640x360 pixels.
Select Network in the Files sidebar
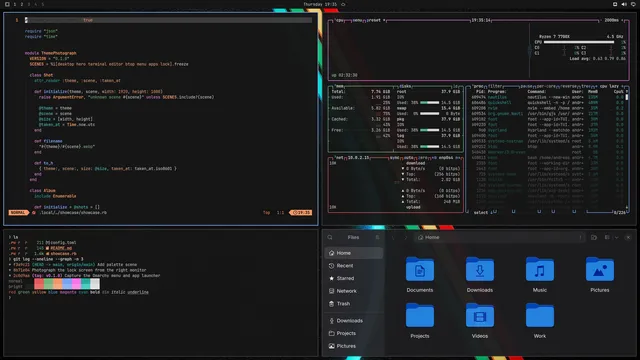(x=353, y=291)
